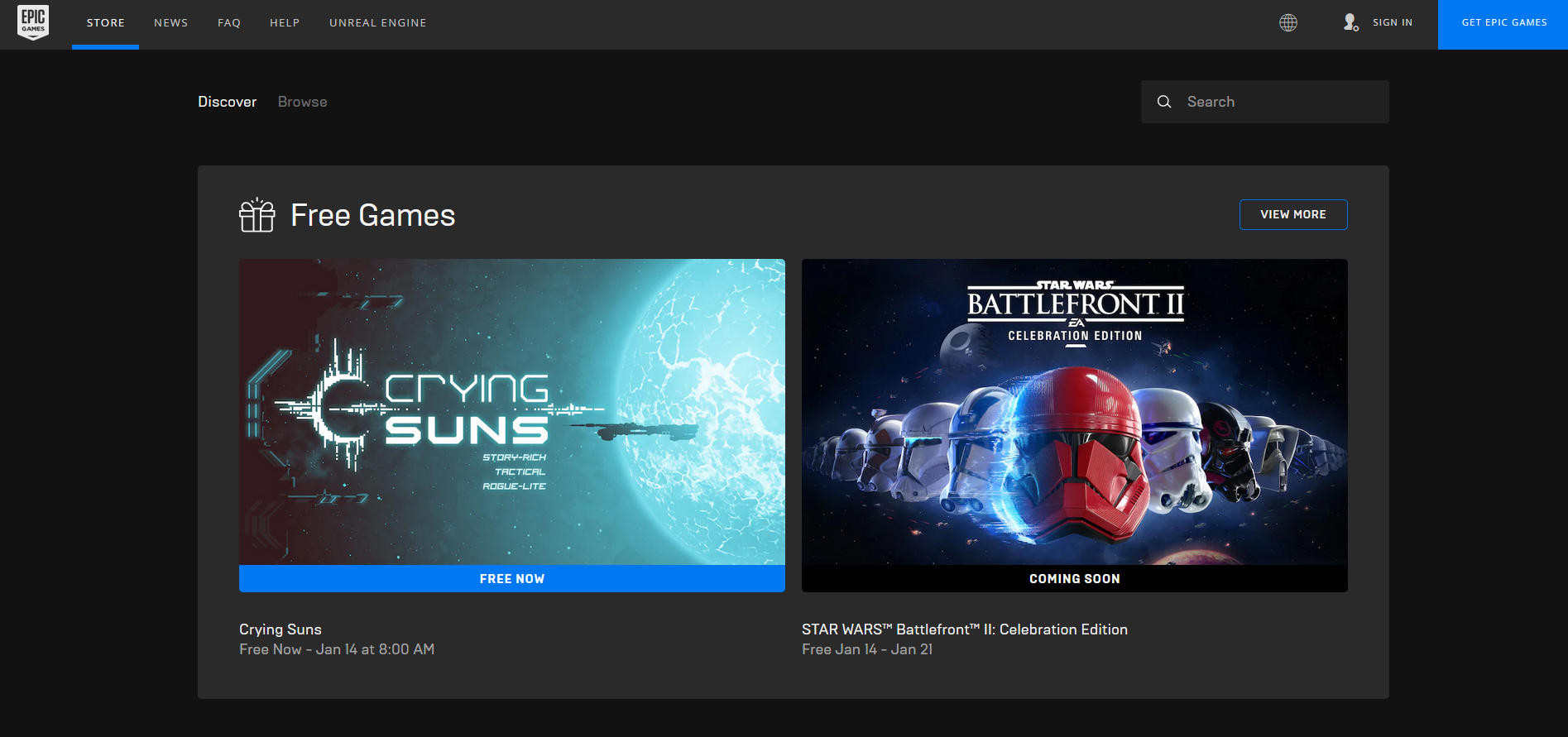Open the FAQ page
The height and width of the screenshot is (737, 1568).
point(229,23)
